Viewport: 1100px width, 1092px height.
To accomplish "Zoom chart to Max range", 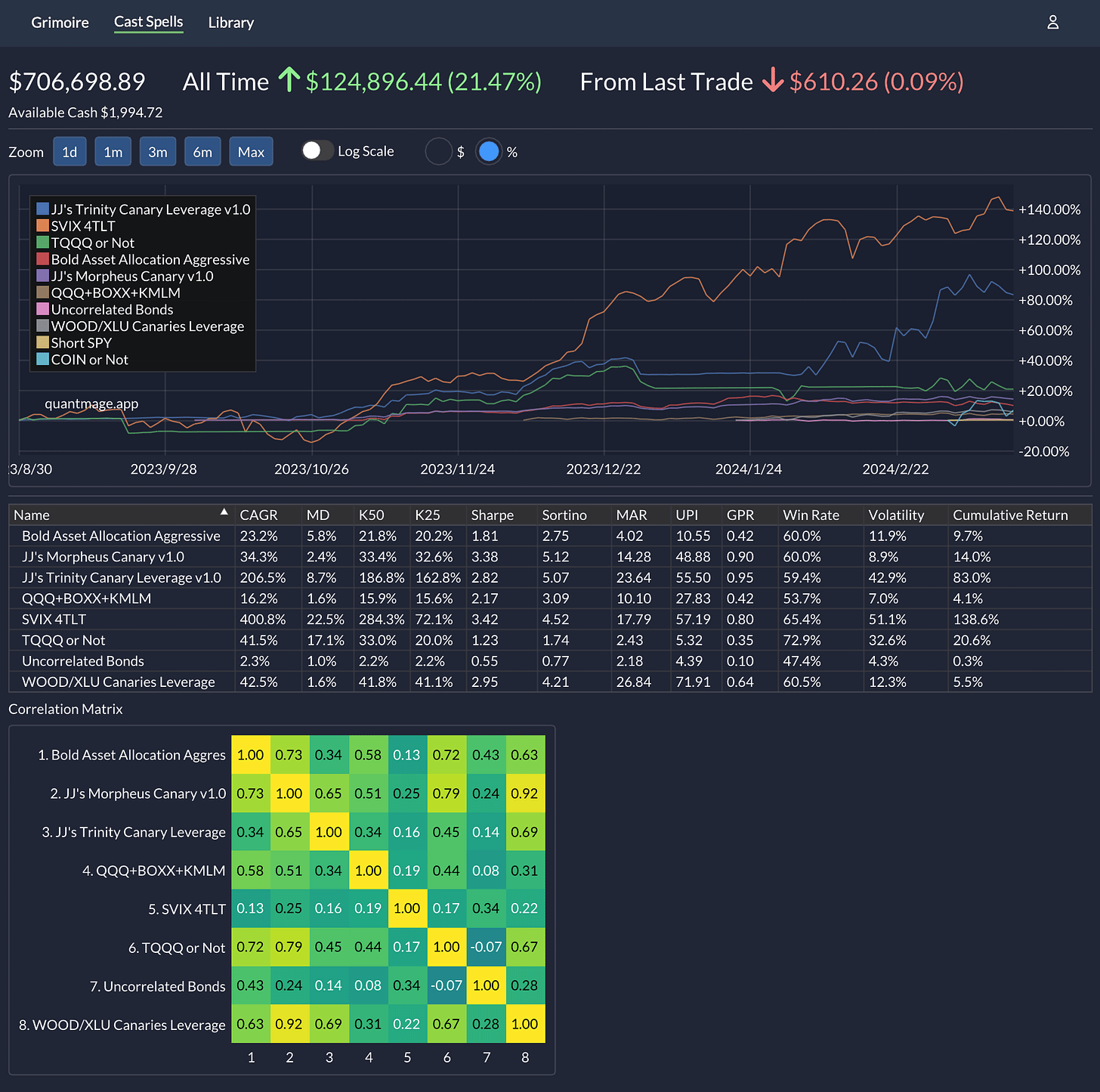I will [x=251, y=152].
